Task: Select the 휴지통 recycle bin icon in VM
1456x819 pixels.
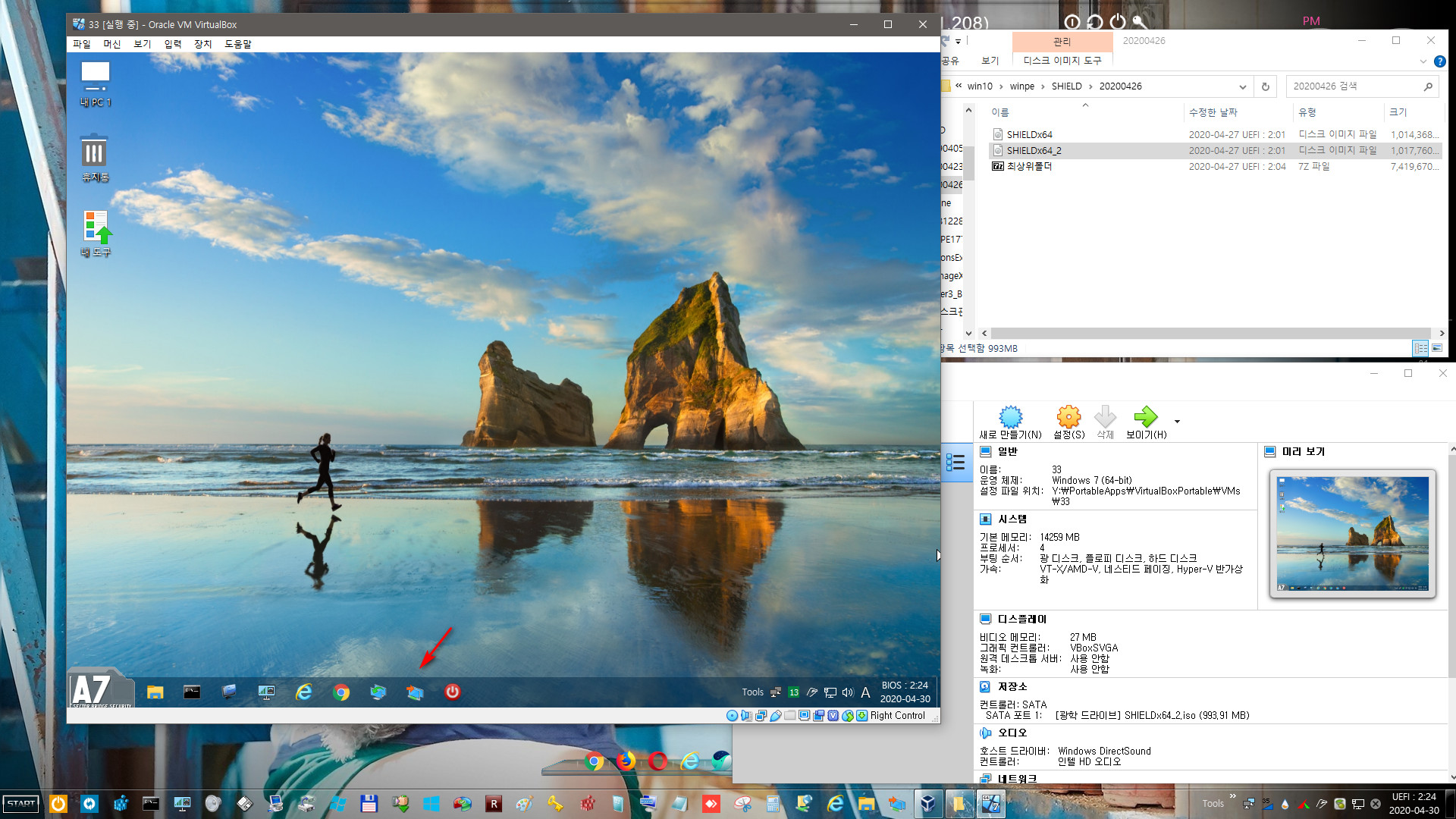Action: tap(96, 158)
